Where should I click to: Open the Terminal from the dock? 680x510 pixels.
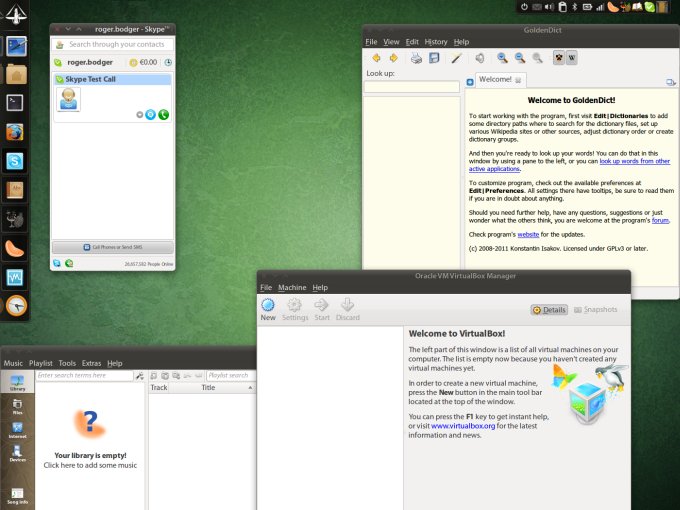(15, 102)
